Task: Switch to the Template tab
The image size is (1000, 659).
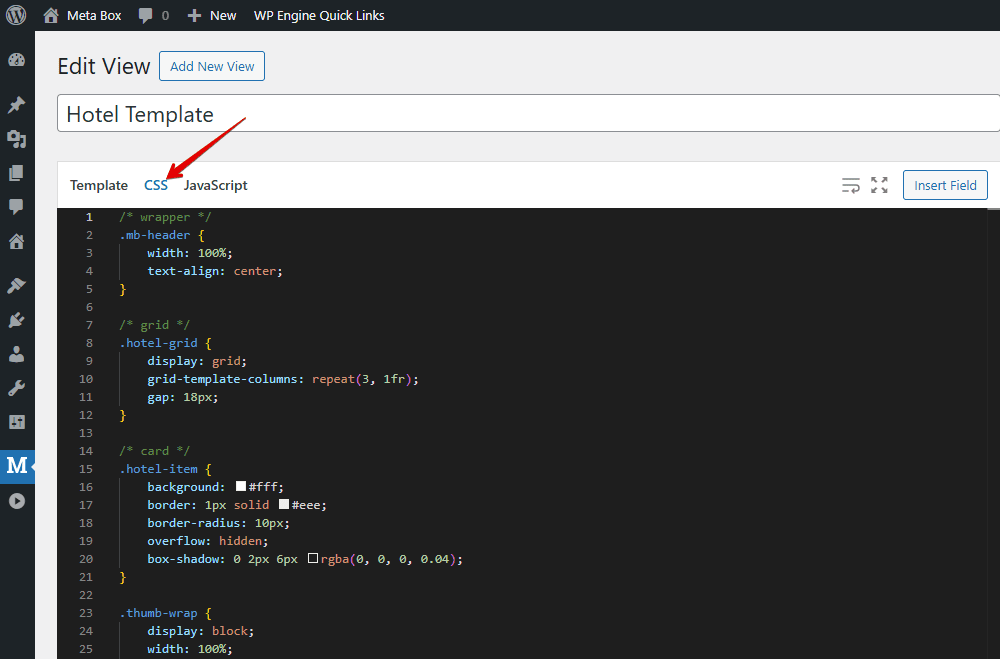Action: 99,185
